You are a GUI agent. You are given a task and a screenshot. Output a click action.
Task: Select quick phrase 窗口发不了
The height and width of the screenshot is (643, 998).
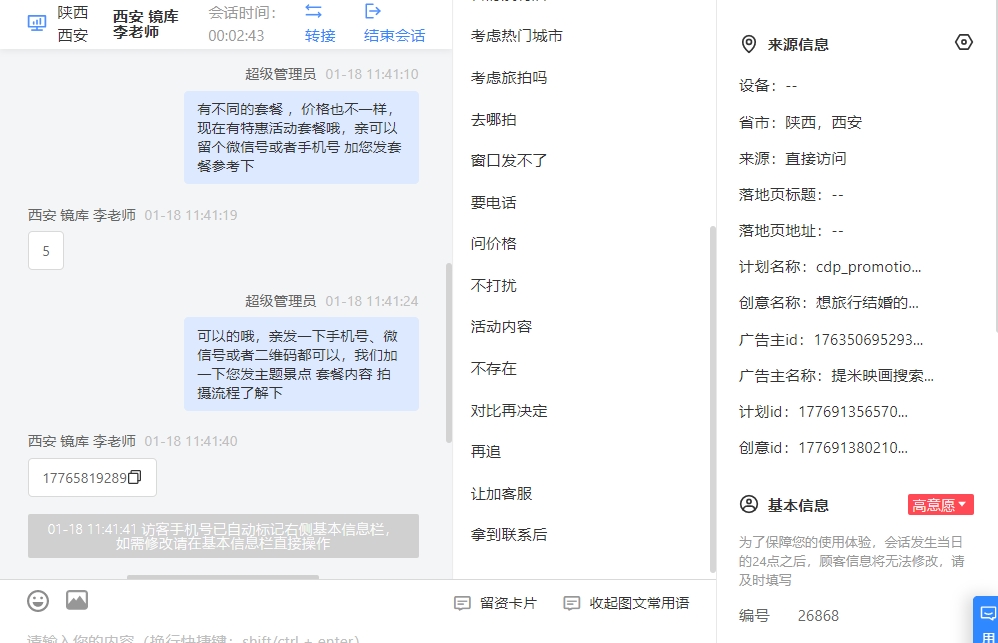(509, 160)
